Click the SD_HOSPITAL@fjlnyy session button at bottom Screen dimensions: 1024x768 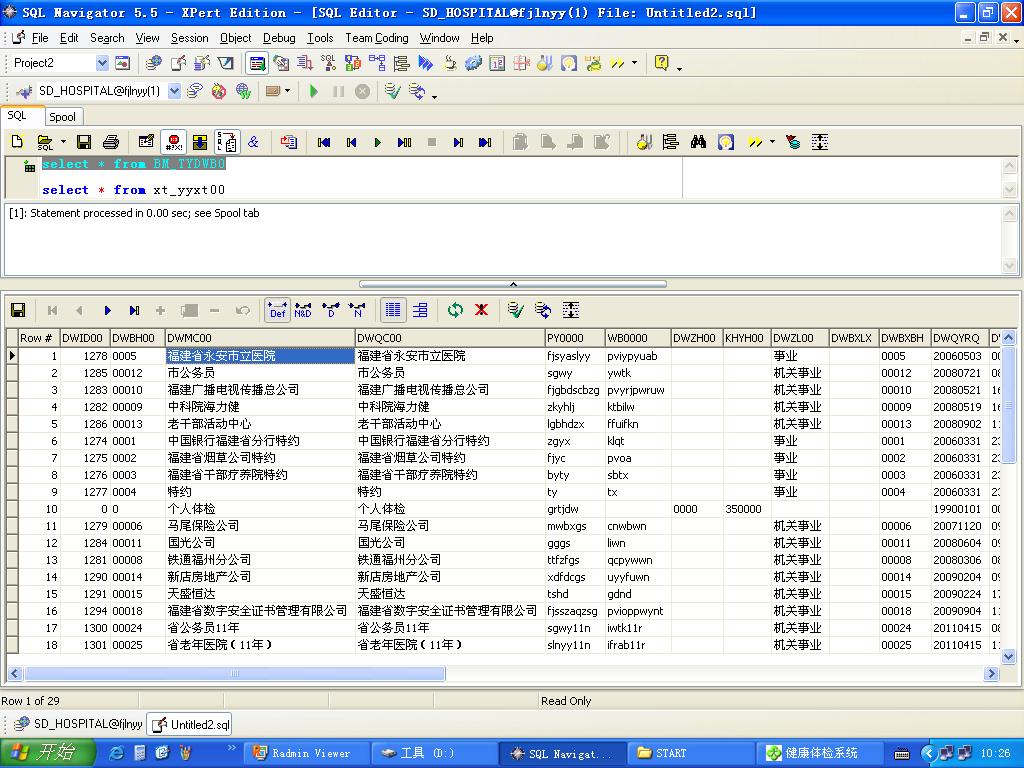(78, 724)
